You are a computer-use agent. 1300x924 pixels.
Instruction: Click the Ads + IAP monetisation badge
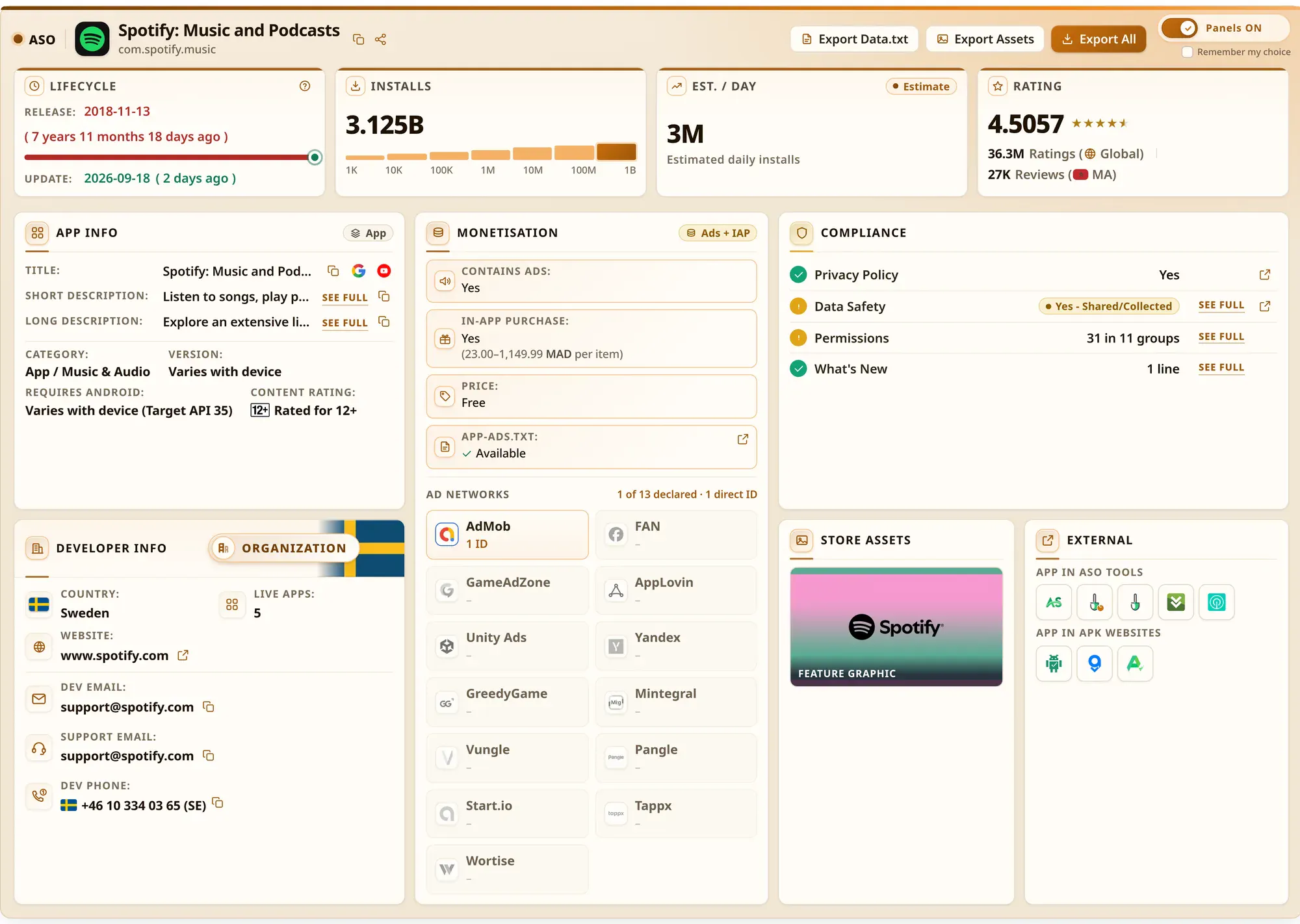point(718,233)
